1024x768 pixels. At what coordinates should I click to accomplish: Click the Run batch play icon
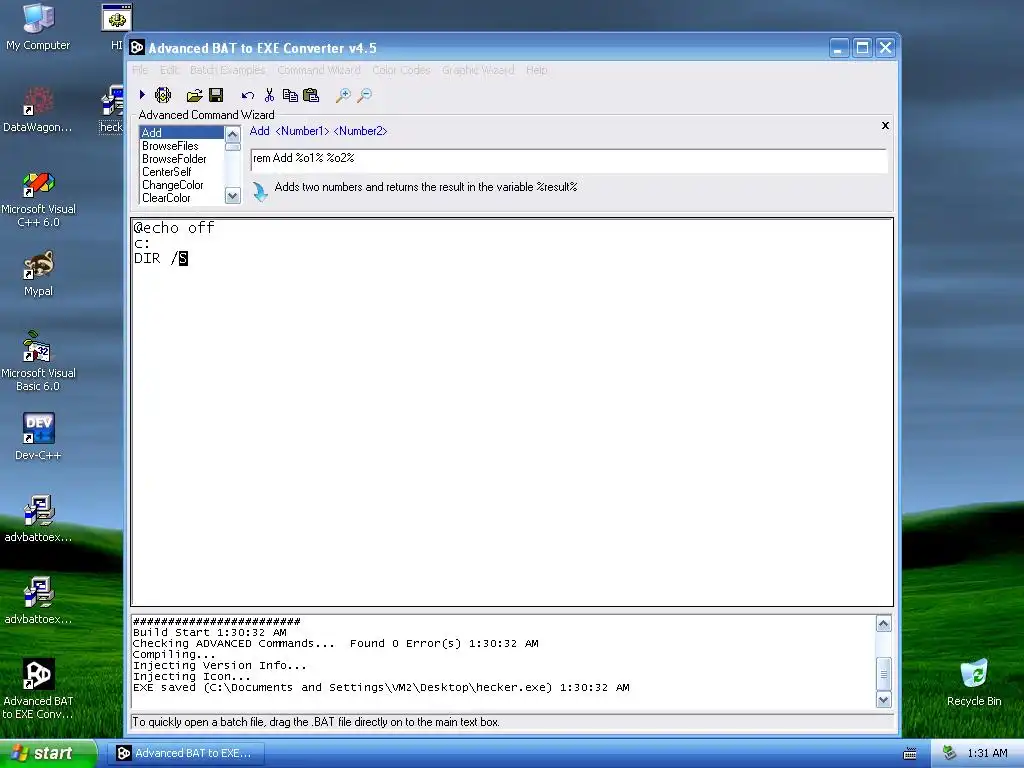[142, 95]
